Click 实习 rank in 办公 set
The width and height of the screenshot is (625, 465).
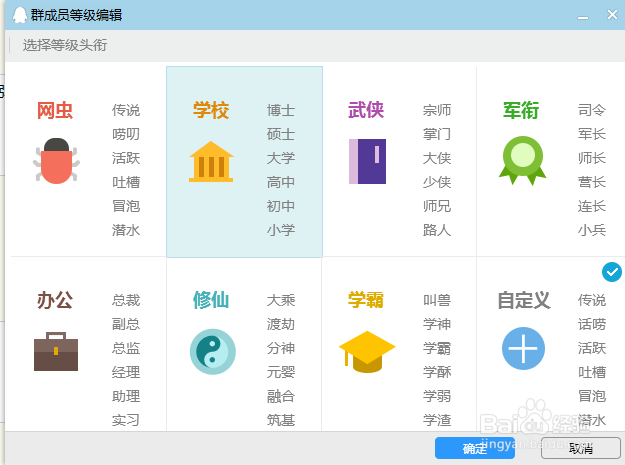click(126, 420)
